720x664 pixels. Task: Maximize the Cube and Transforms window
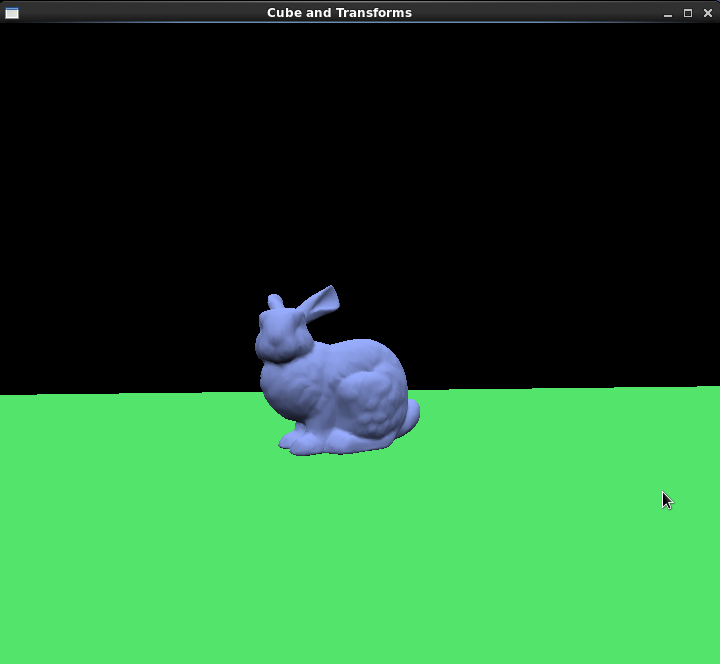688,13
